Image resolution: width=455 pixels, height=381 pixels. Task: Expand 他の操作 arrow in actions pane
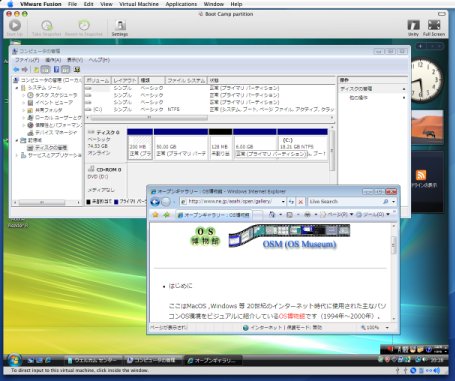pyautogui.click(x=404, y=98)
